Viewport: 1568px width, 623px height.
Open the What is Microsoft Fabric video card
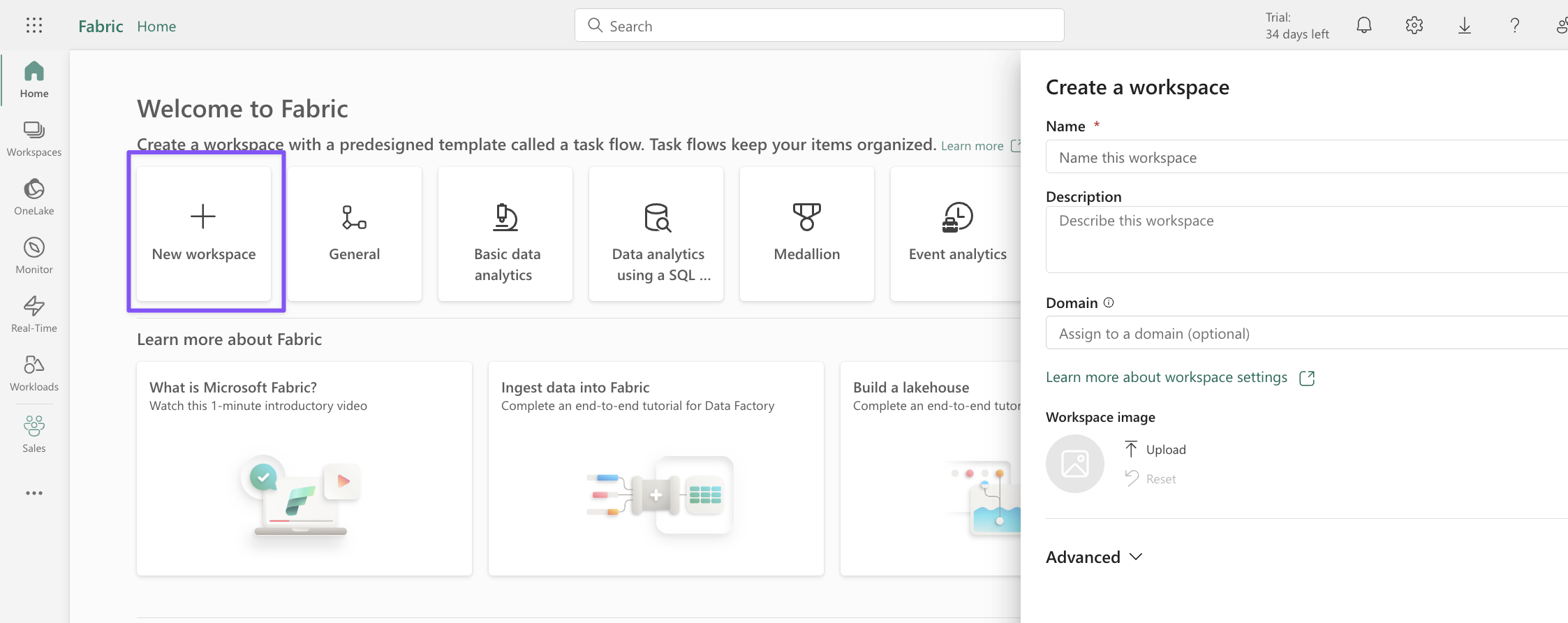304,468
